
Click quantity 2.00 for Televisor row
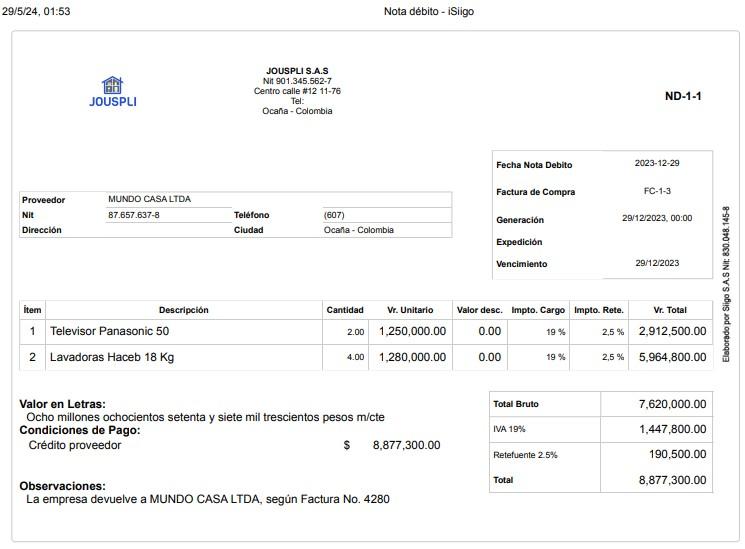355,332
